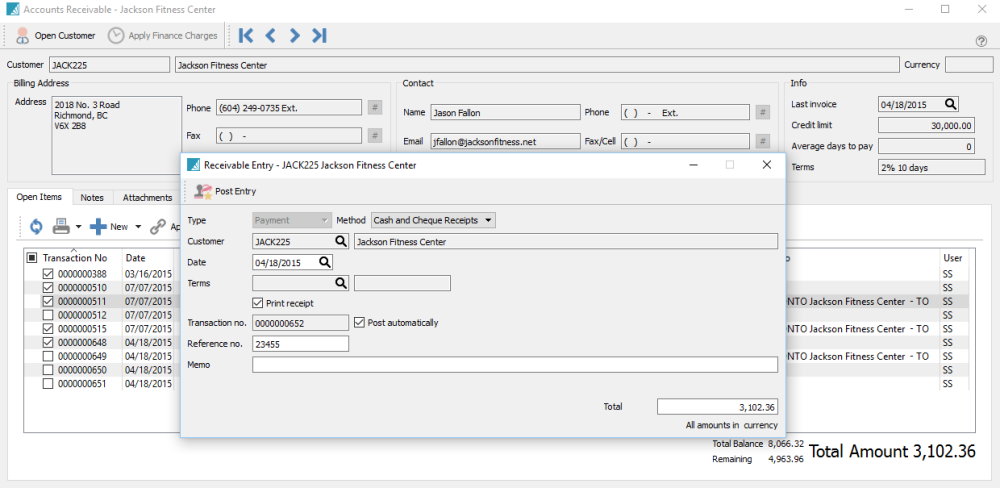Click the Credit limit field 30,000.00

(925, 126)
